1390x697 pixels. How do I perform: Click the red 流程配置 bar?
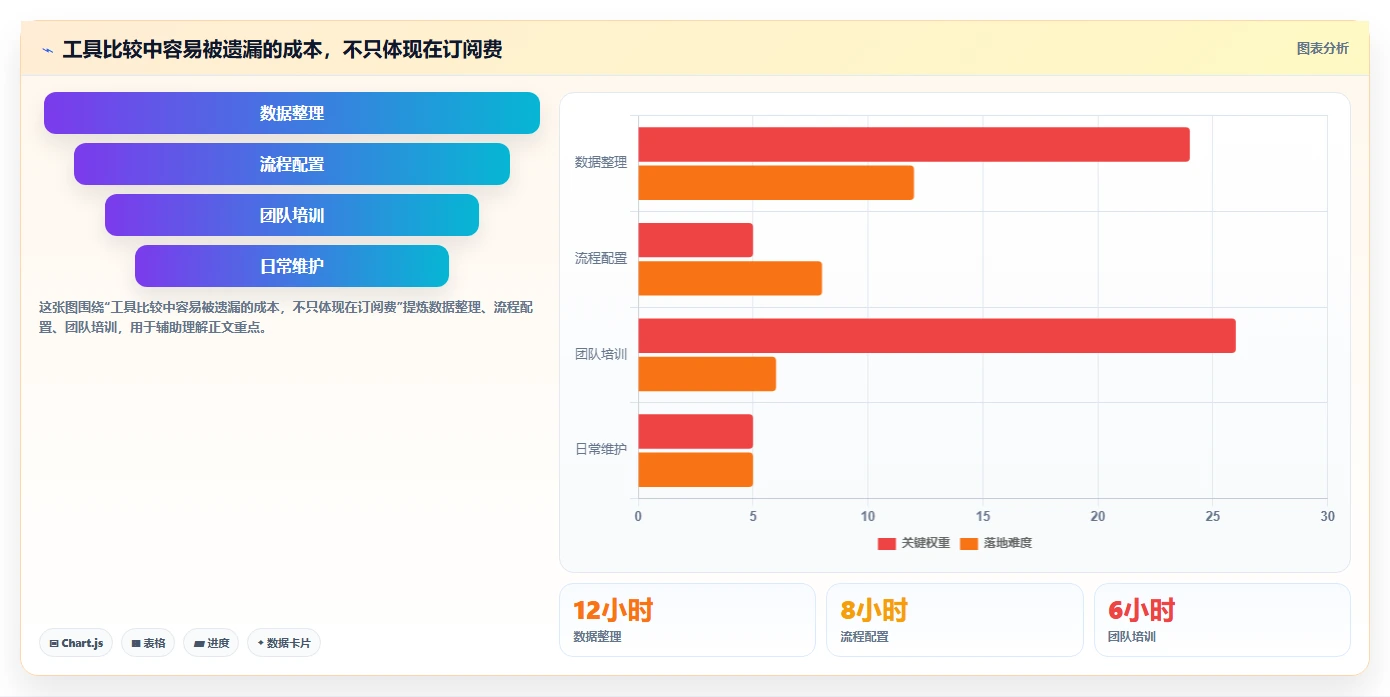coord(695,240)
